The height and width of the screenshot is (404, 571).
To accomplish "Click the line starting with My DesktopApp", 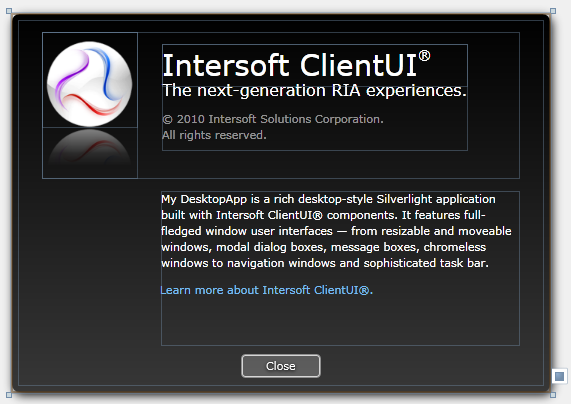I will (328, 199).
